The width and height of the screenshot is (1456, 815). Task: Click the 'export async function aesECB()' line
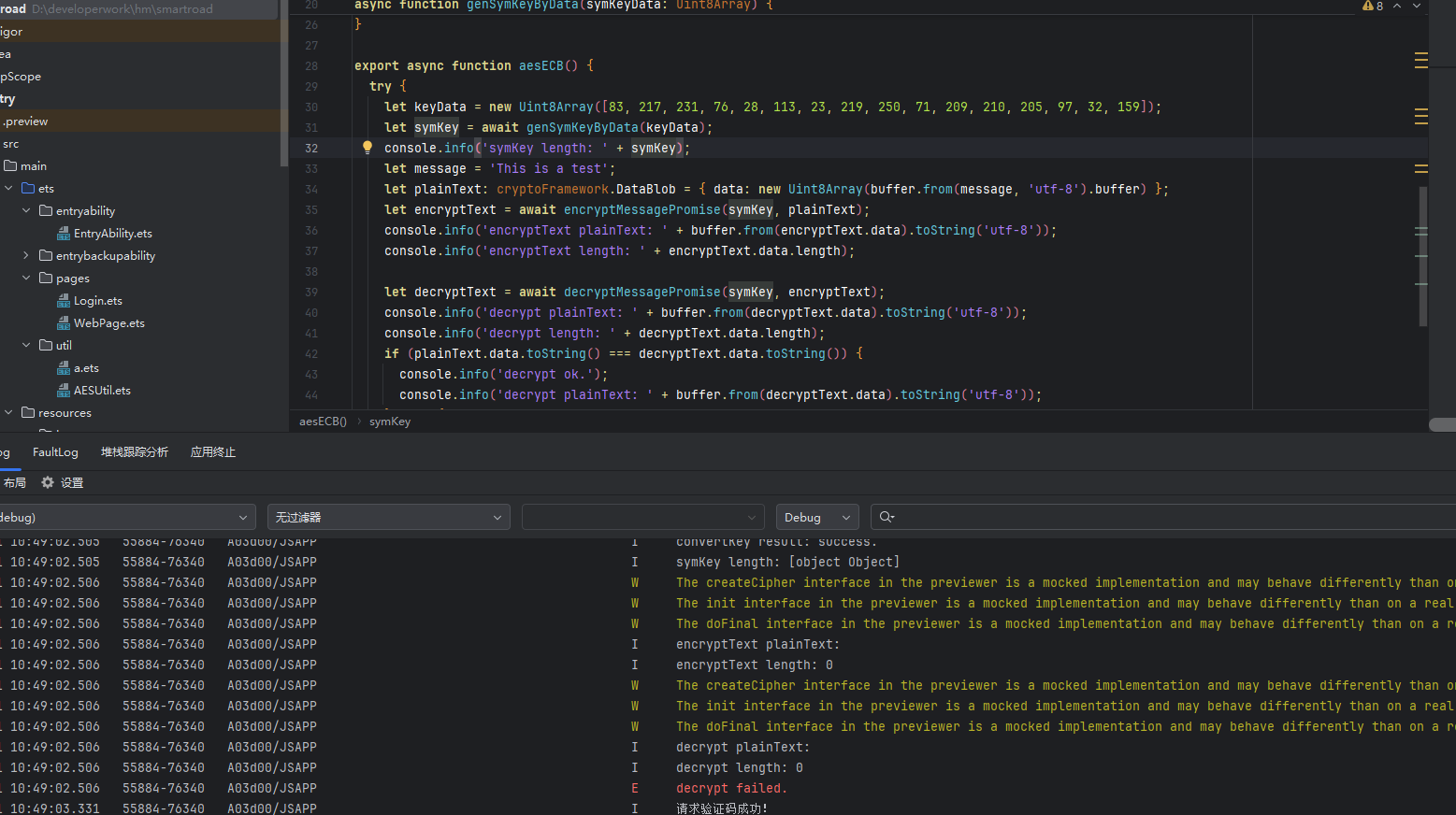tap(473, 65)
